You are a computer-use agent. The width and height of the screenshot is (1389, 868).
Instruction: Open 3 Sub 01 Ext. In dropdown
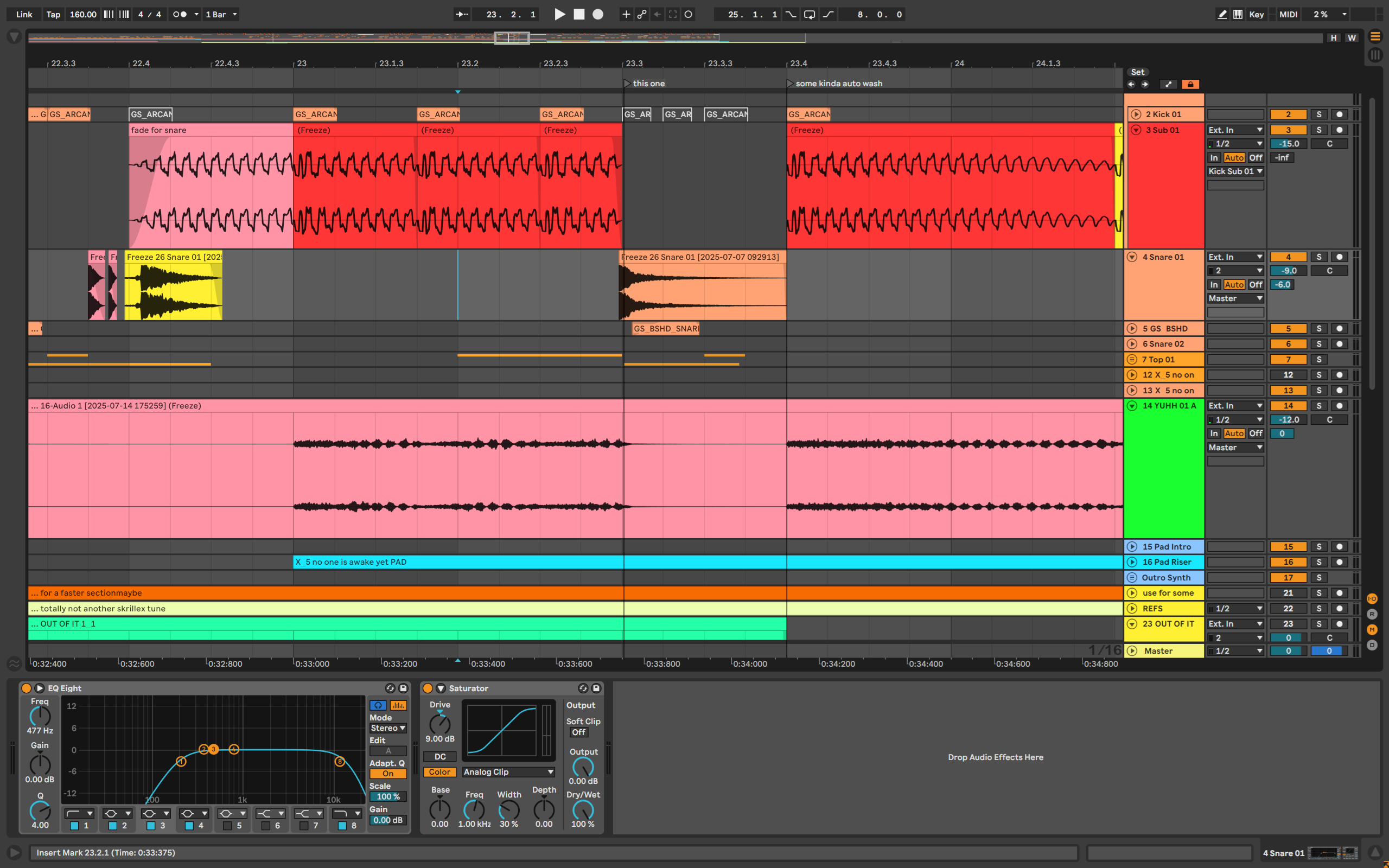tap(1235, 130)
